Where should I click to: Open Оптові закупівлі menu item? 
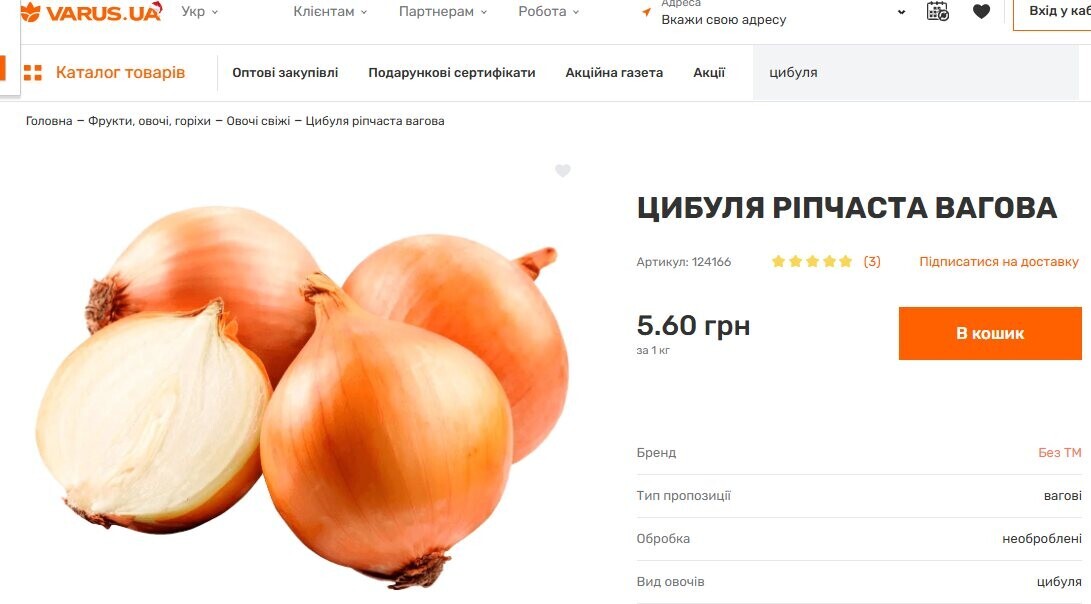point(285,72)
